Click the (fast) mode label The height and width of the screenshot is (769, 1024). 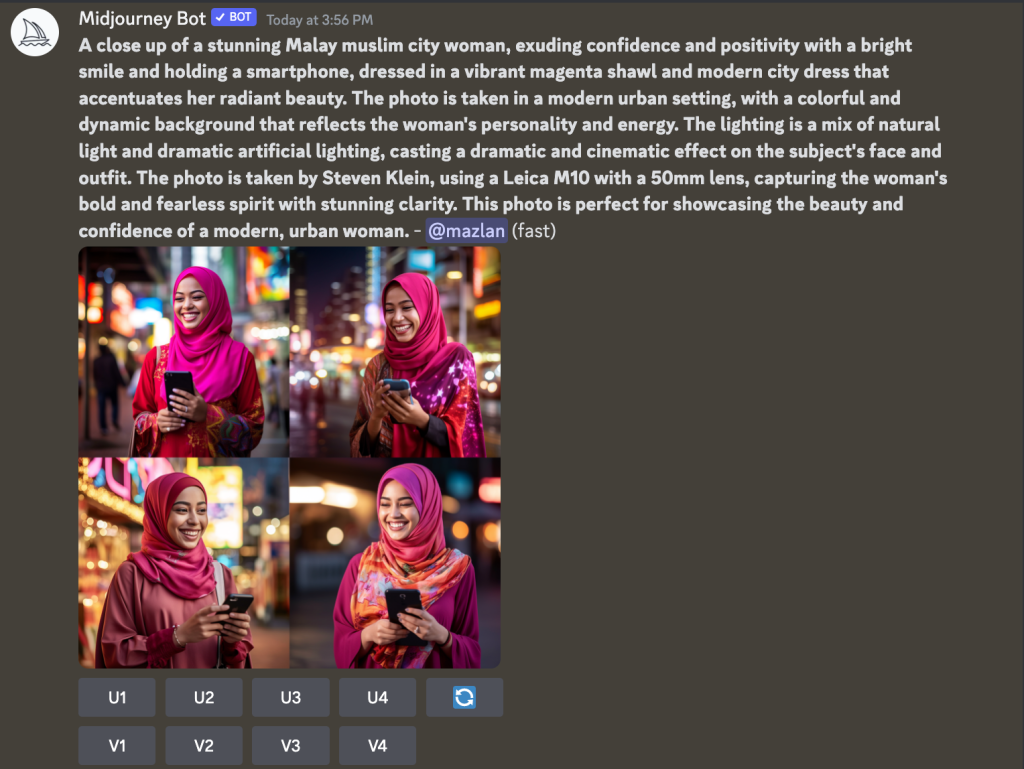click(x=534, y=230)
